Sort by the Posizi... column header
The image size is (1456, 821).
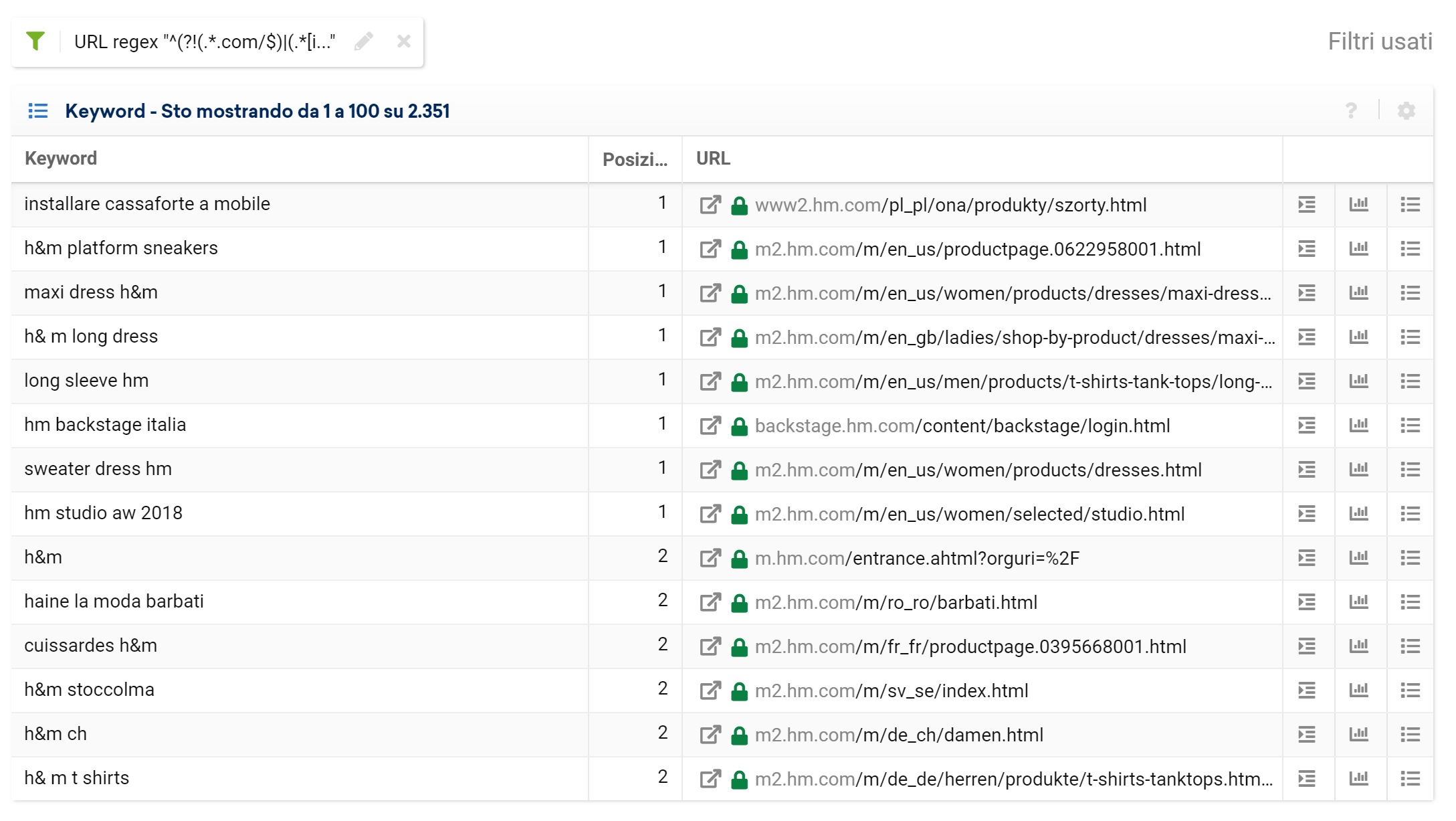pyautogui.click(x=635, y=159)
